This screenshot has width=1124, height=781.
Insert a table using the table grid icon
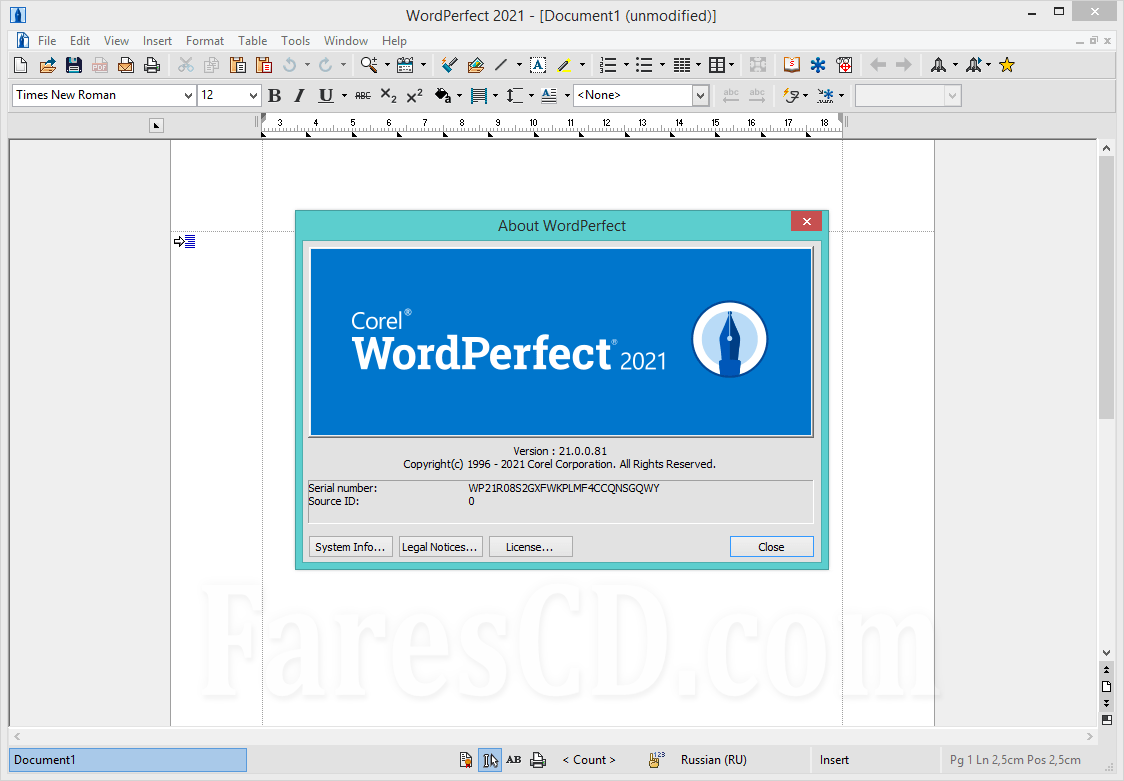717,65
